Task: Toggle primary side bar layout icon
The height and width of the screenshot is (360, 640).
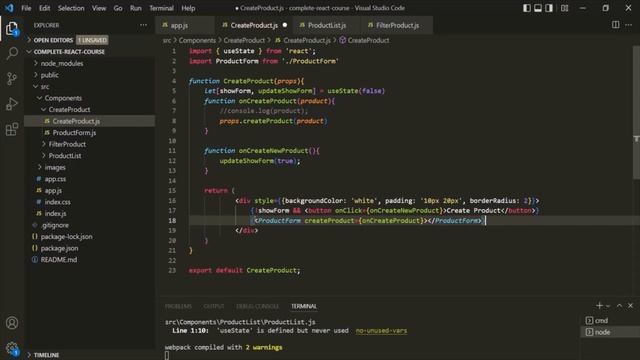Action: (527, 8)
